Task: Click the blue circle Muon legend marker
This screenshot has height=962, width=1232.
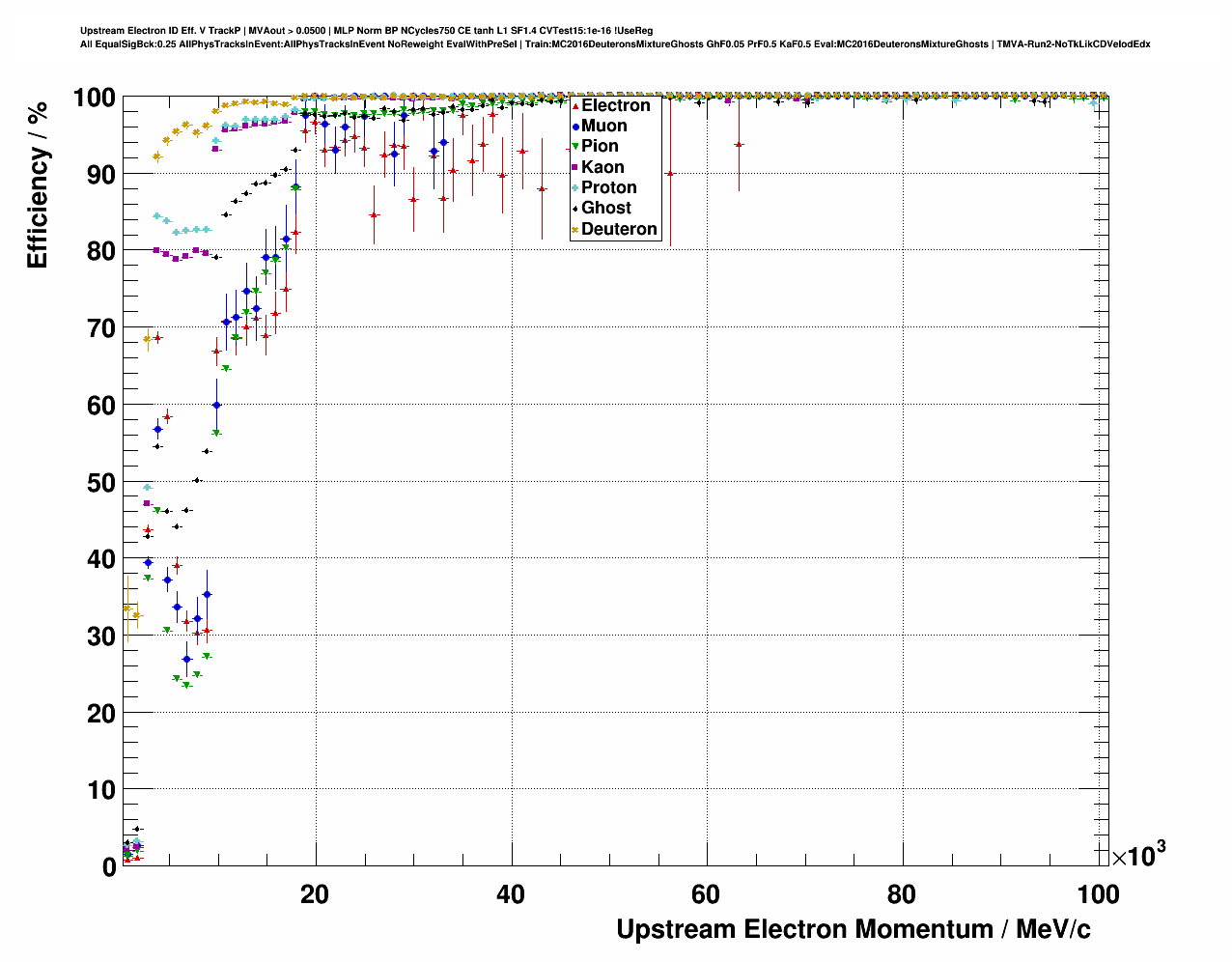Action: [x=575, y=126]
